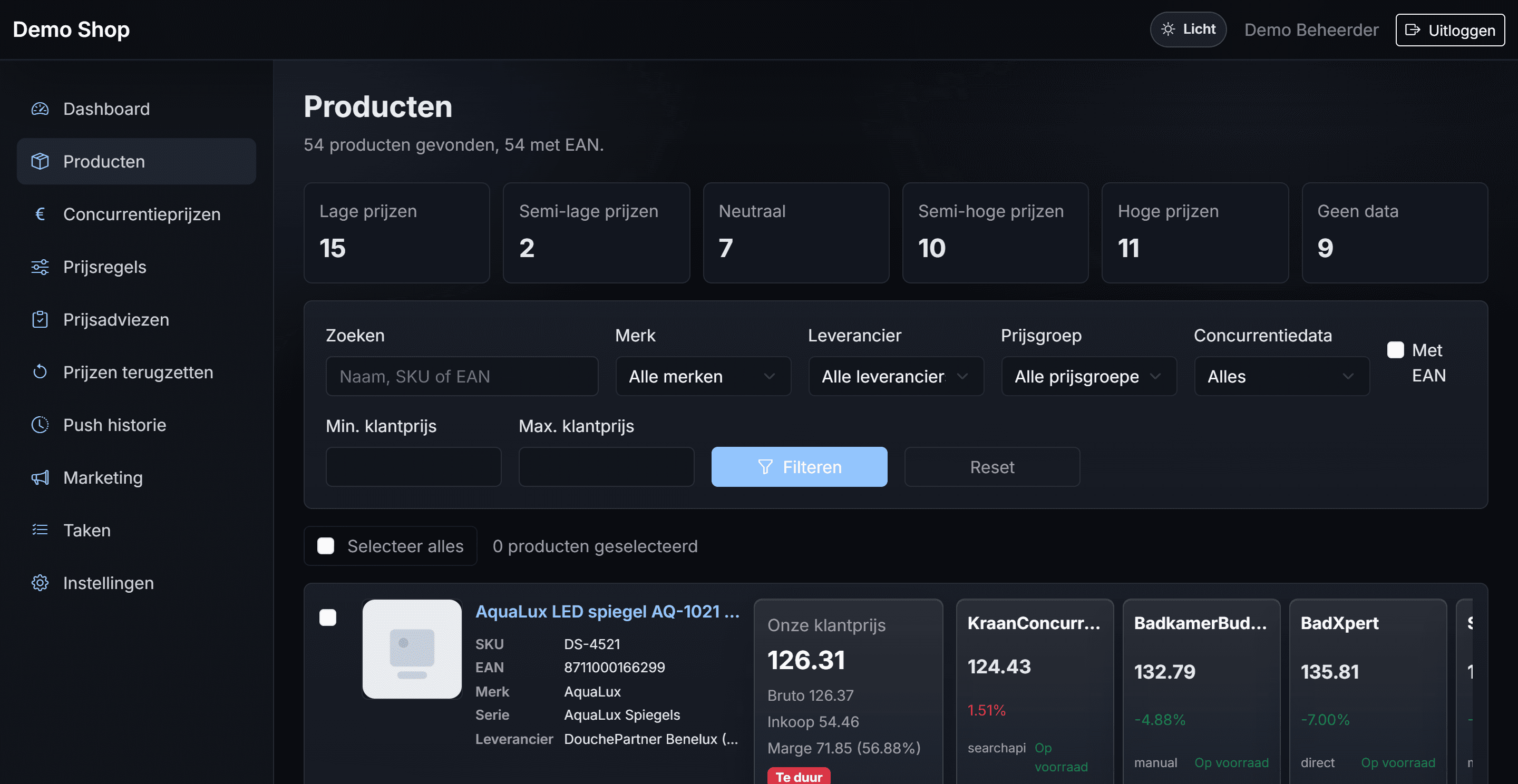Screen dimensions: 1518x784
Task: Open the Alle merken dropdown
Action: pos(703,376)
